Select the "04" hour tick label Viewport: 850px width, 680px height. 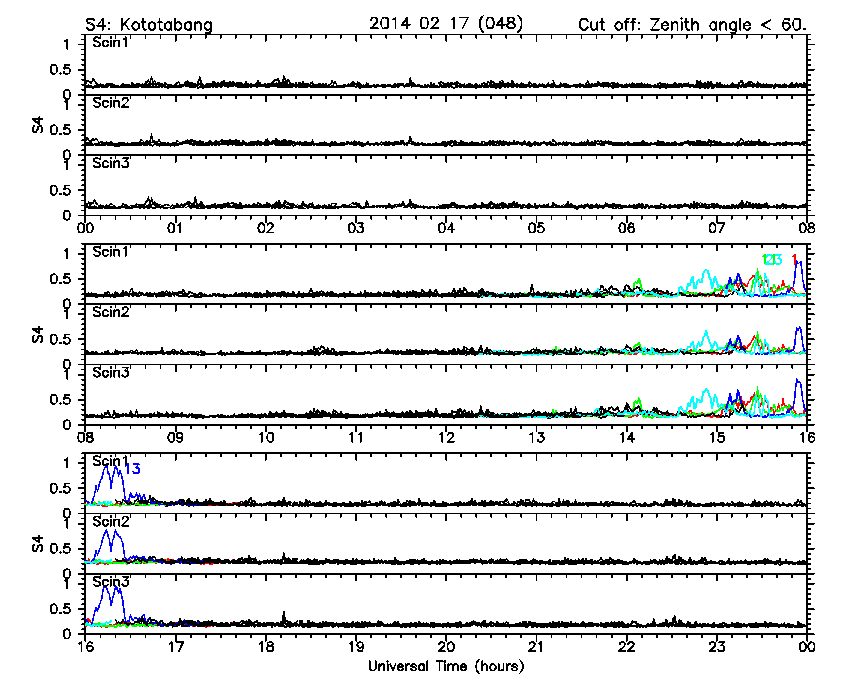(x=446, y=228)
